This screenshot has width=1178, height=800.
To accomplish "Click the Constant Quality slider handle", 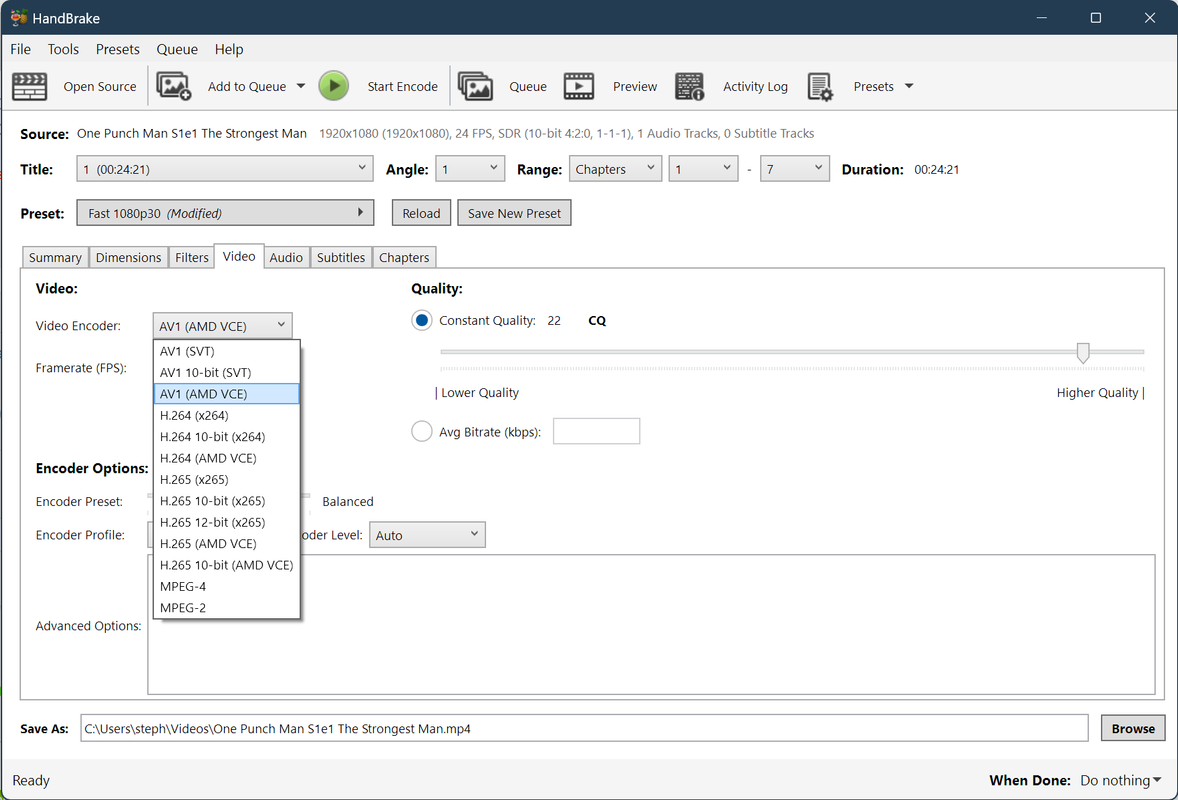I will (1083, 352).
